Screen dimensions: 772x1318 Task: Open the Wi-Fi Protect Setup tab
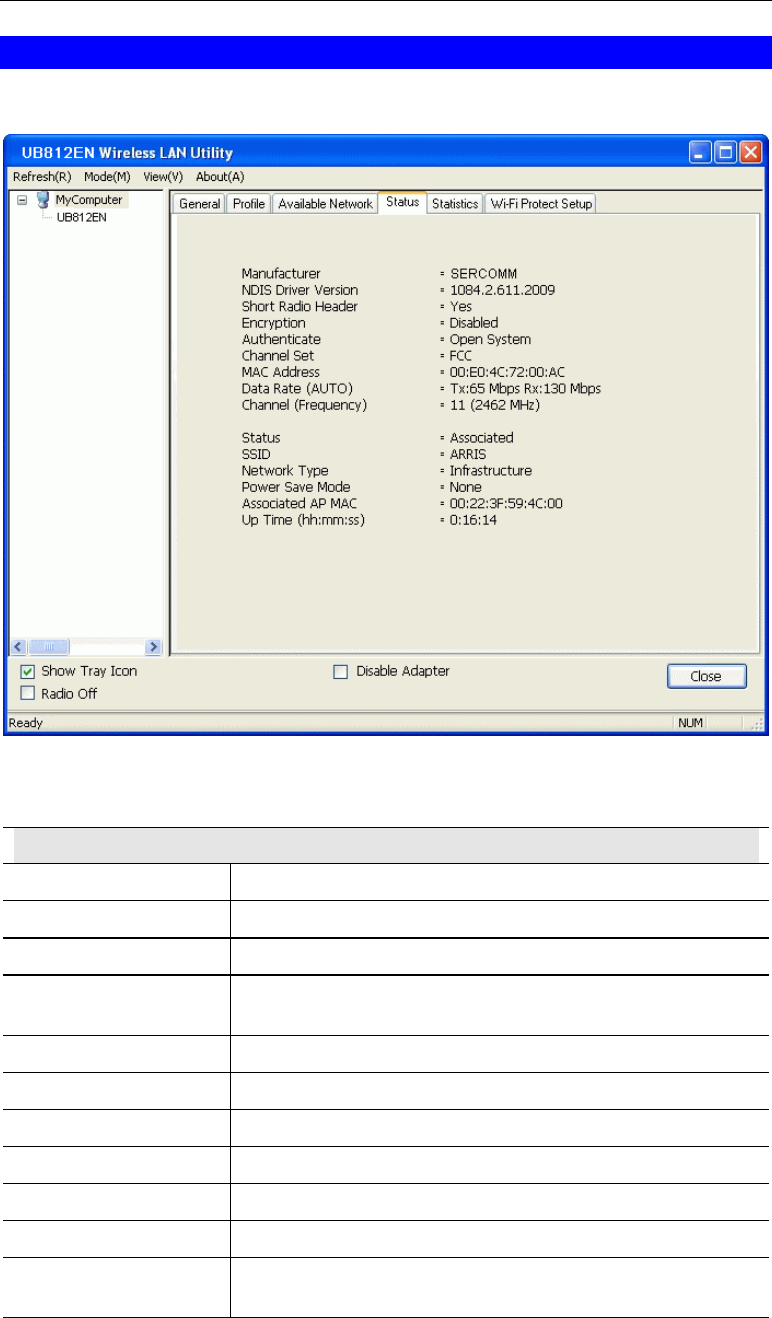tap(541, 204)
